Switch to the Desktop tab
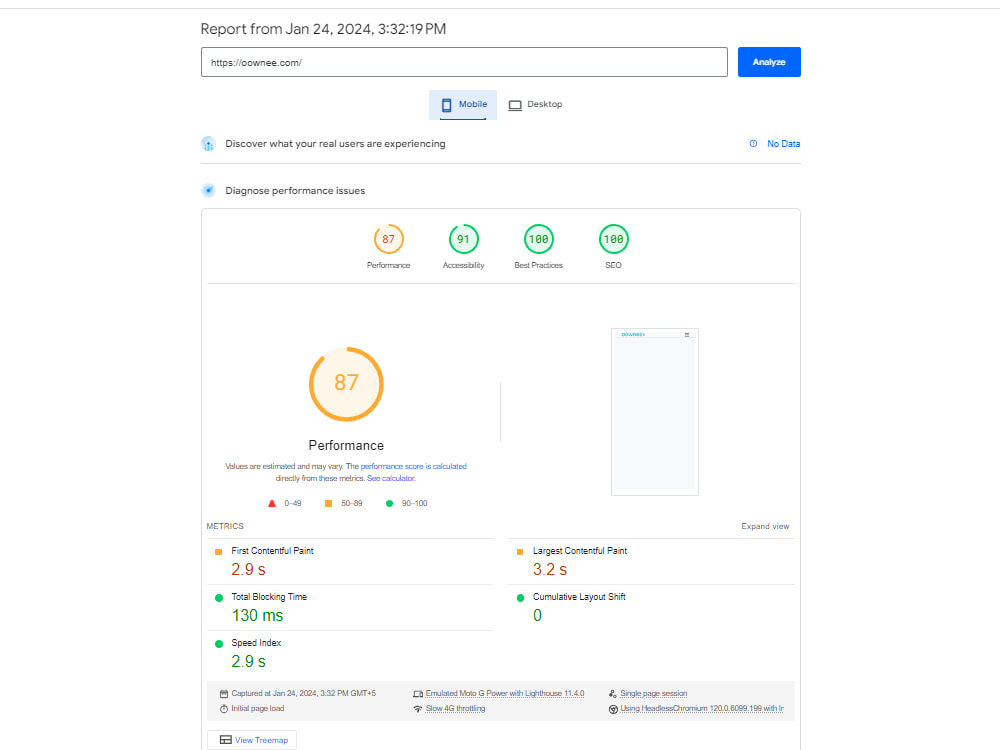This screenshot has width=1000, height=750. coord(536,104)
